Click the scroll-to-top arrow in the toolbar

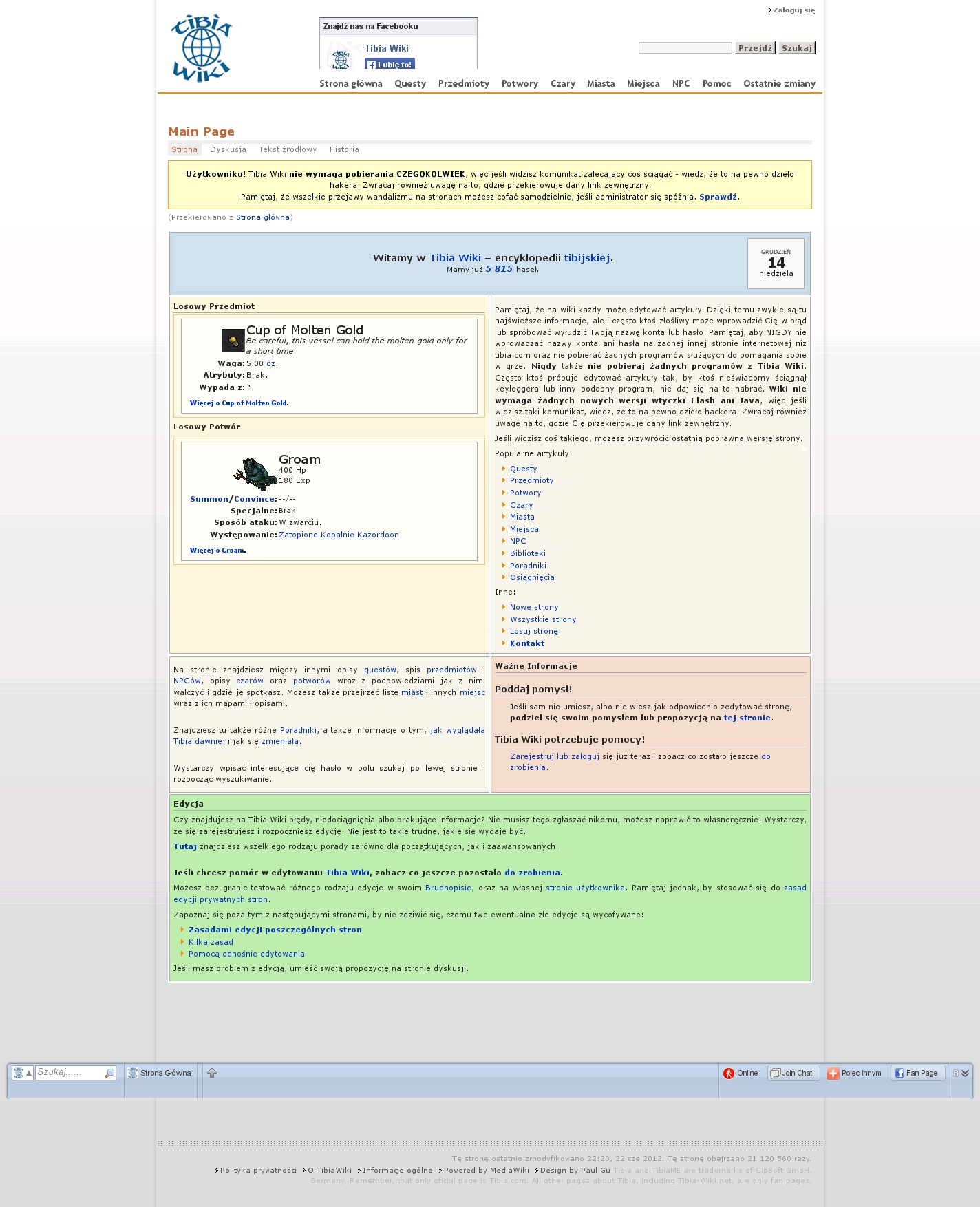(212, 1073)
